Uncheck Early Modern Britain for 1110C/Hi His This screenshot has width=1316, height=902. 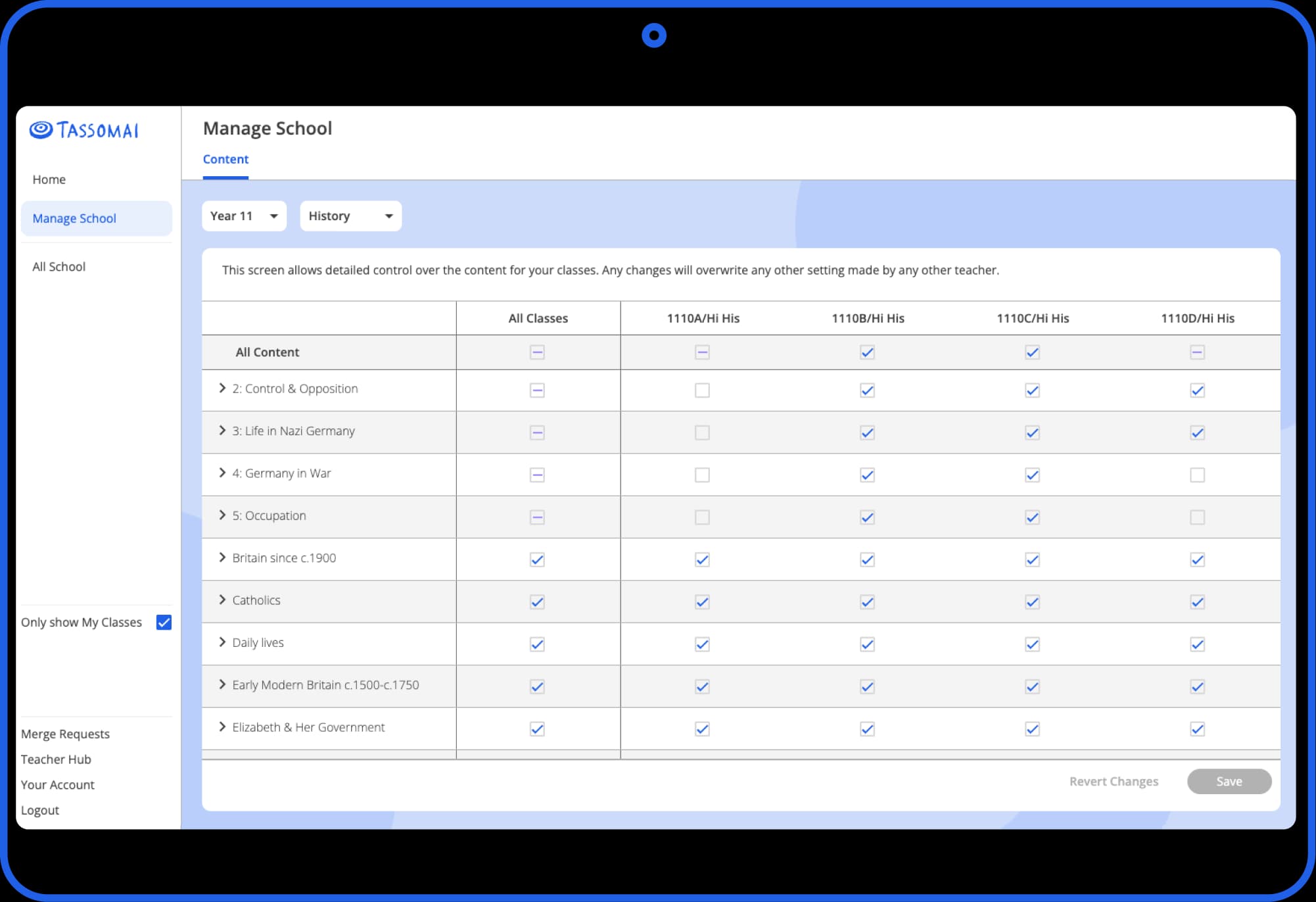[x=1032, y=687]
